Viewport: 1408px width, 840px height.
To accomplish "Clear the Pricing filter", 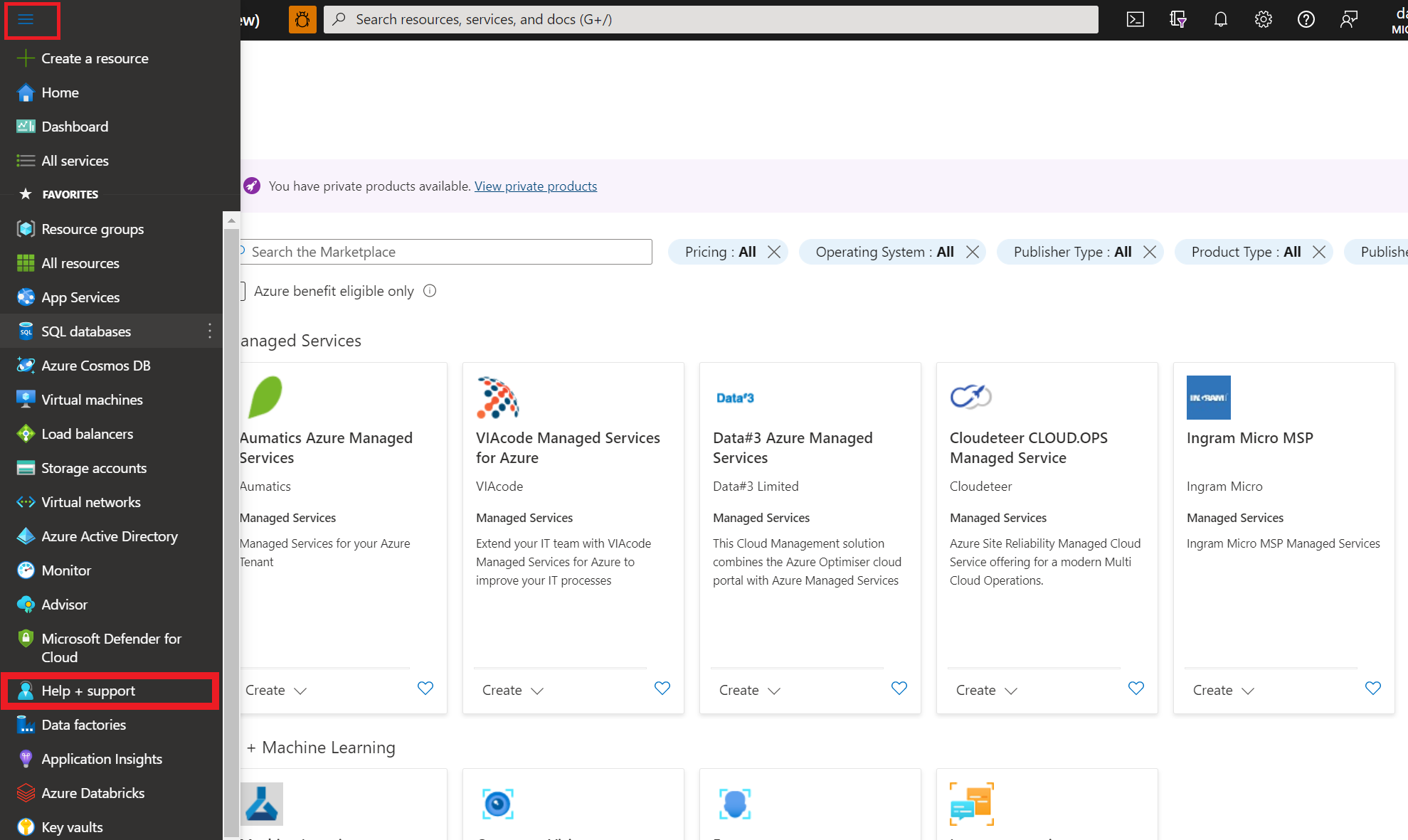I will [x=774, y=251].
